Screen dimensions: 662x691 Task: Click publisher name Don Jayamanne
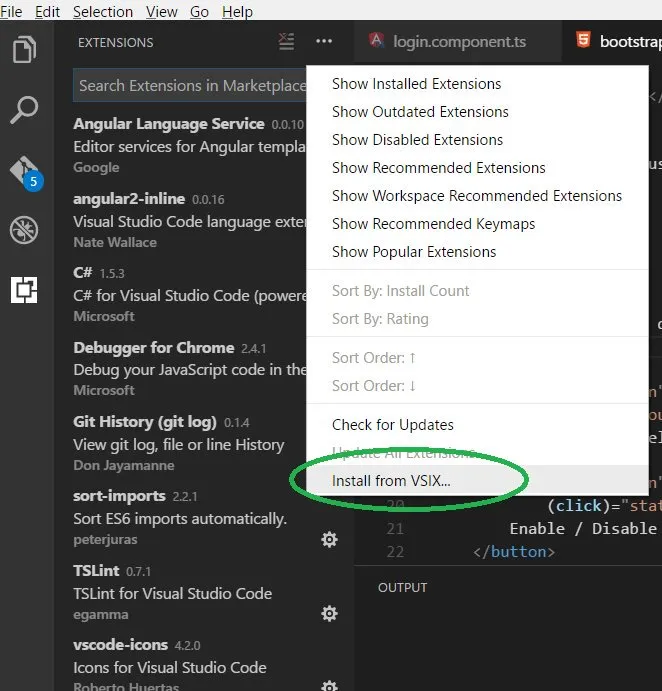tap(124, 465)
